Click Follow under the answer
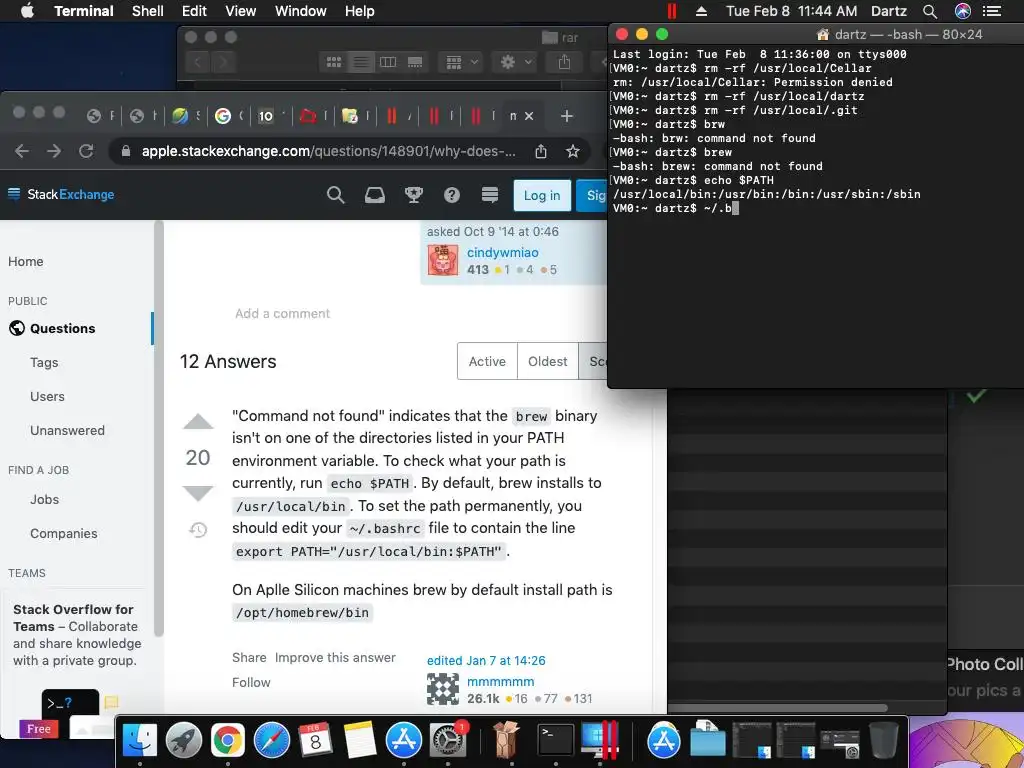 tap(251, 682)
